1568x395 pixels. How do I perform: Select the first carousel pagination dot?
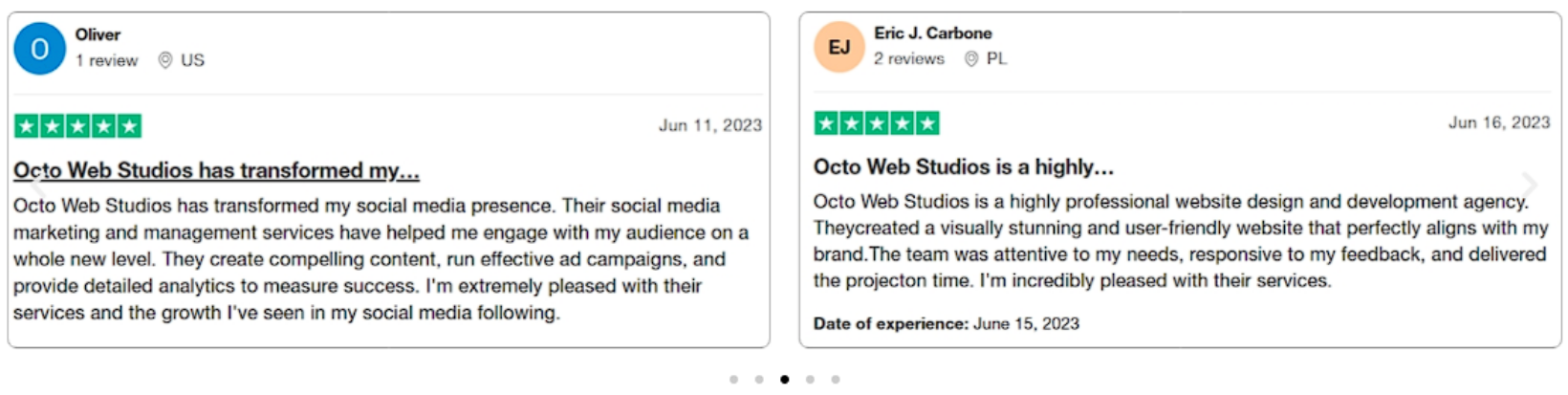(733, 380)
